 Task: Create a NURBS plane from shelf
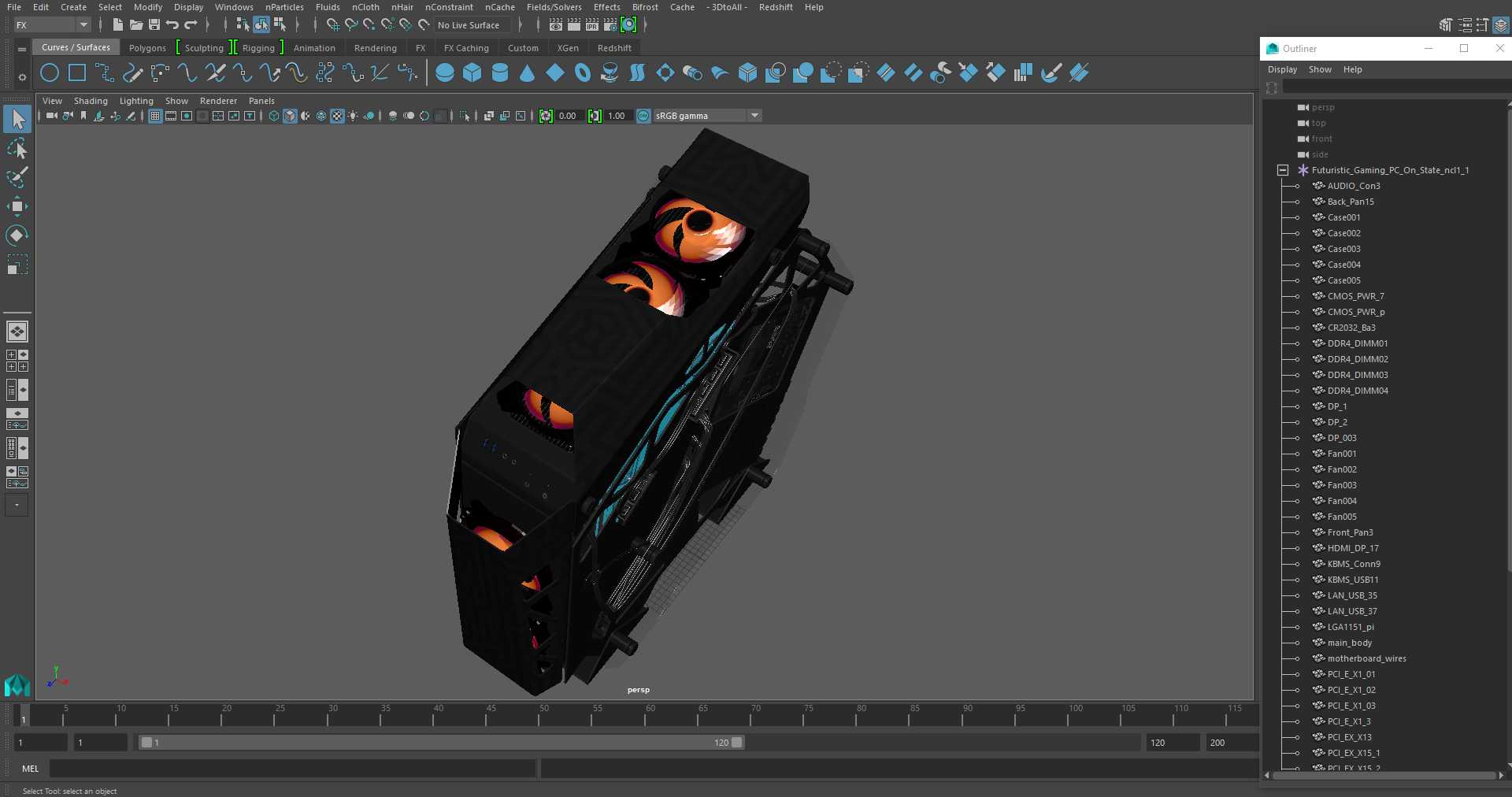555,73
